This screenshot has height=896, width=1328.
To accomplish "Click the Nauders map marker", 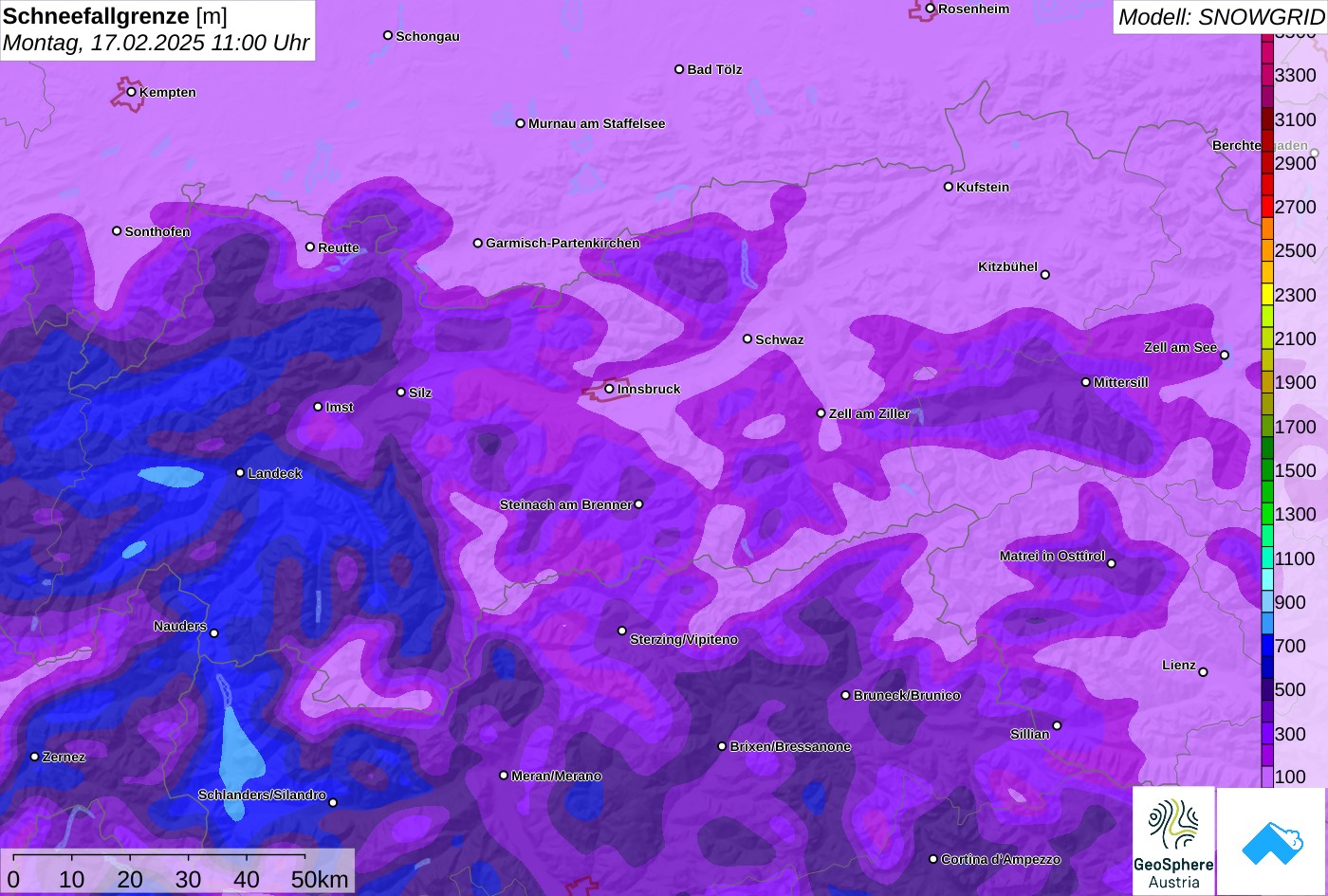I will [x=213, y=633].
